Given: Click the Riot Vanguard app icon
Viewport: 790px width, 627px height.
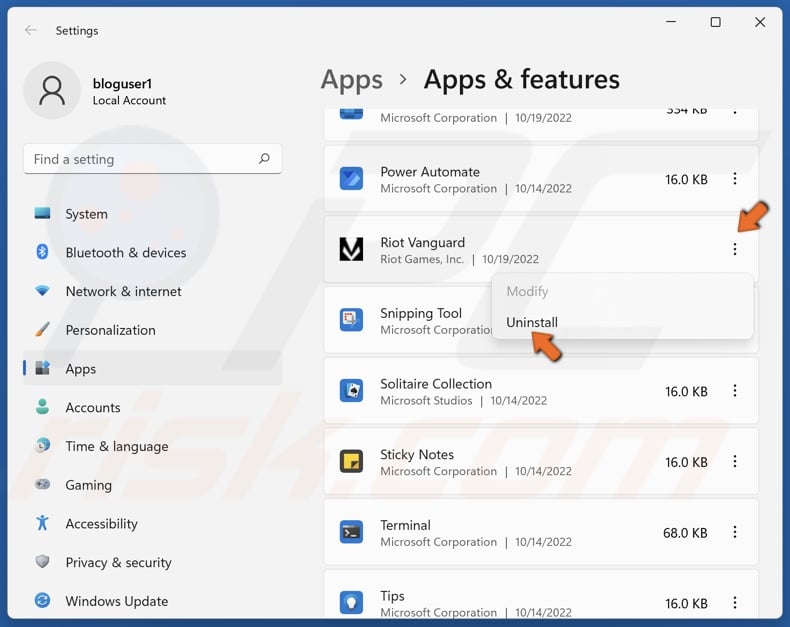Looking at the screenshot, I should pyautogui.click(x=351, y=250).
